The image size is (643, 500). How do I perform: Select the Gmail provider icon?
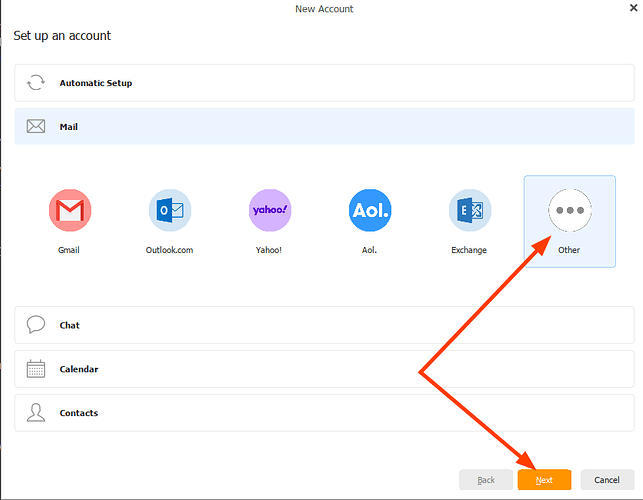[x=70, y=210]
